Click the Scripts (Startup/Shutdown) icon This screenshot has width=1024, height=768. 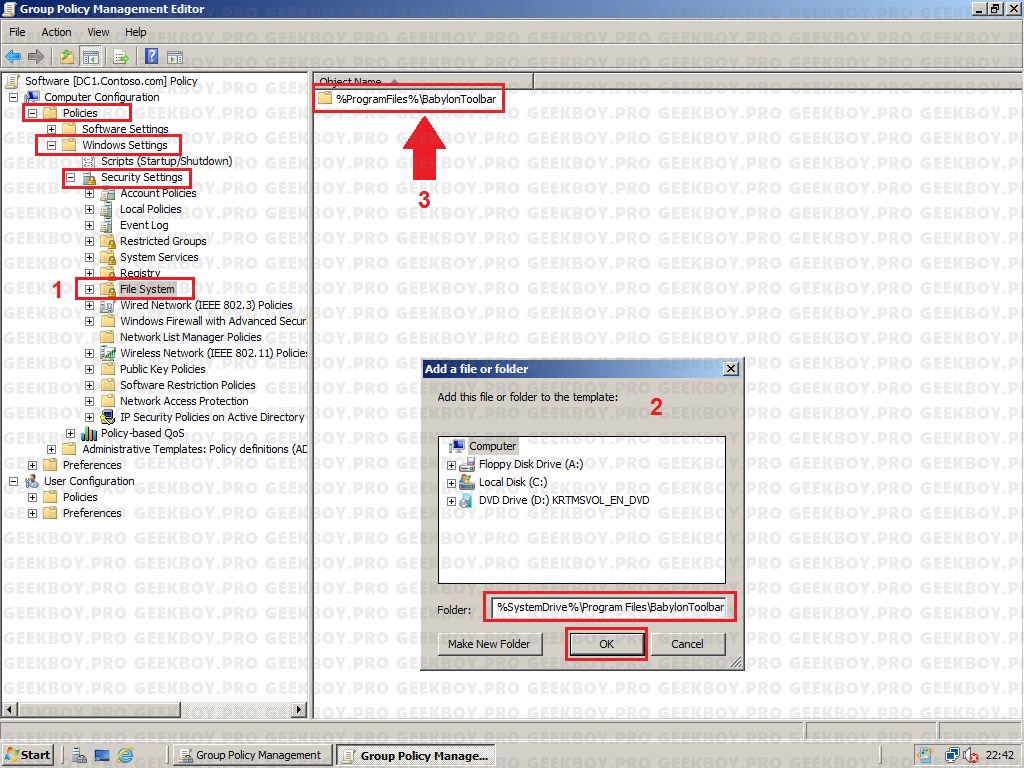click(89, 161)
